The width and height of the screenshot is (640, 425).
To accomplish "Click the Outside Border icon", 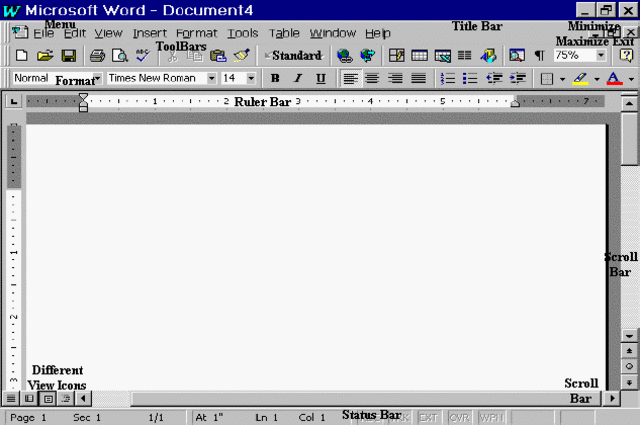I will coord(547,78).
